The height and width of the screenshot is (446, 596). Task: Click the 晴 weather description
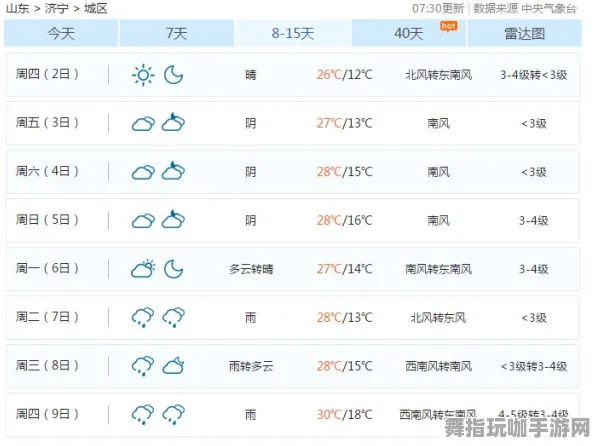[x=250, y=75]
